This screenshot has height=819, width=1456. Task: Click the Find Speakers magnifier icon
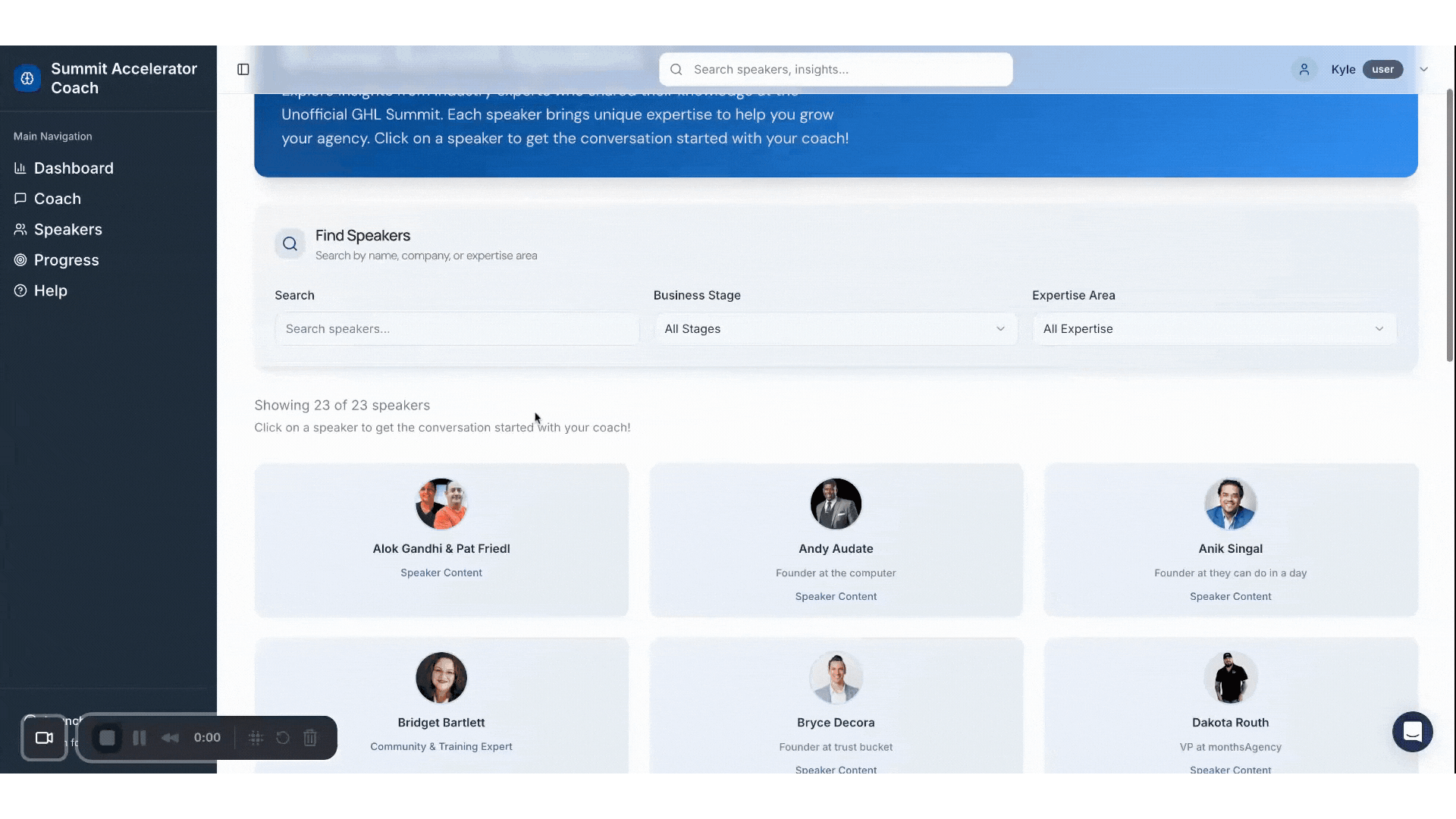coord(290,244)
